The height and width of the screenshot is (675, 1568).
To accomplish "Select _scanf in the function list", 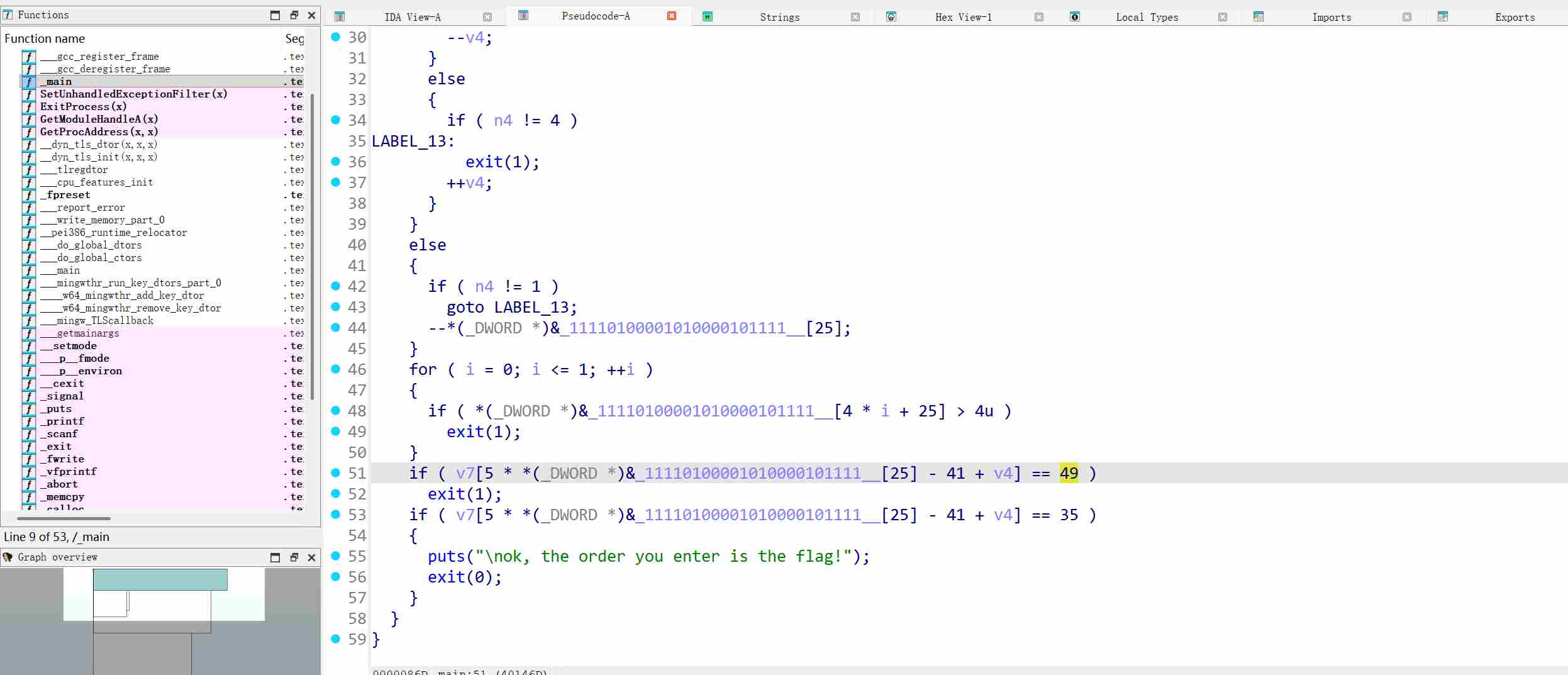I will coord(62,434).
